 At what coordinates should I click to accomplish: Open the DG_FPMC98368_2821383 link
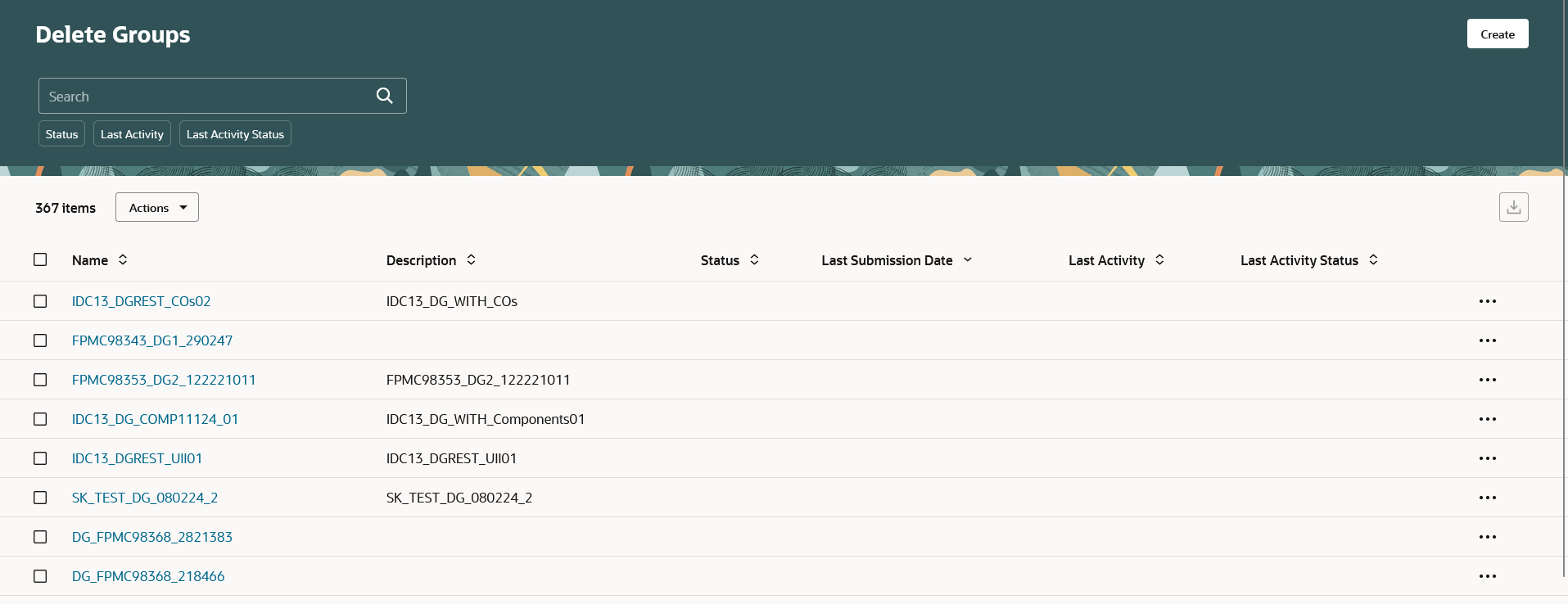pos(152,537)
